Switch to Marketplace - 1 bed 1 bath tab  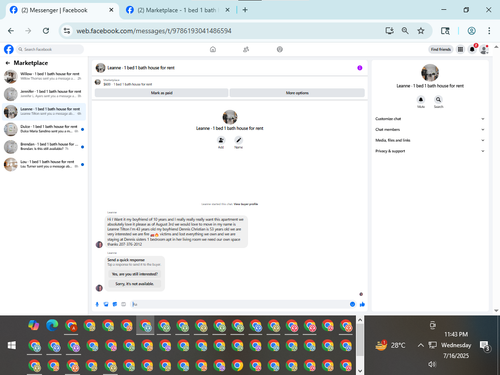pyautogui.click(x=177, y=10)
